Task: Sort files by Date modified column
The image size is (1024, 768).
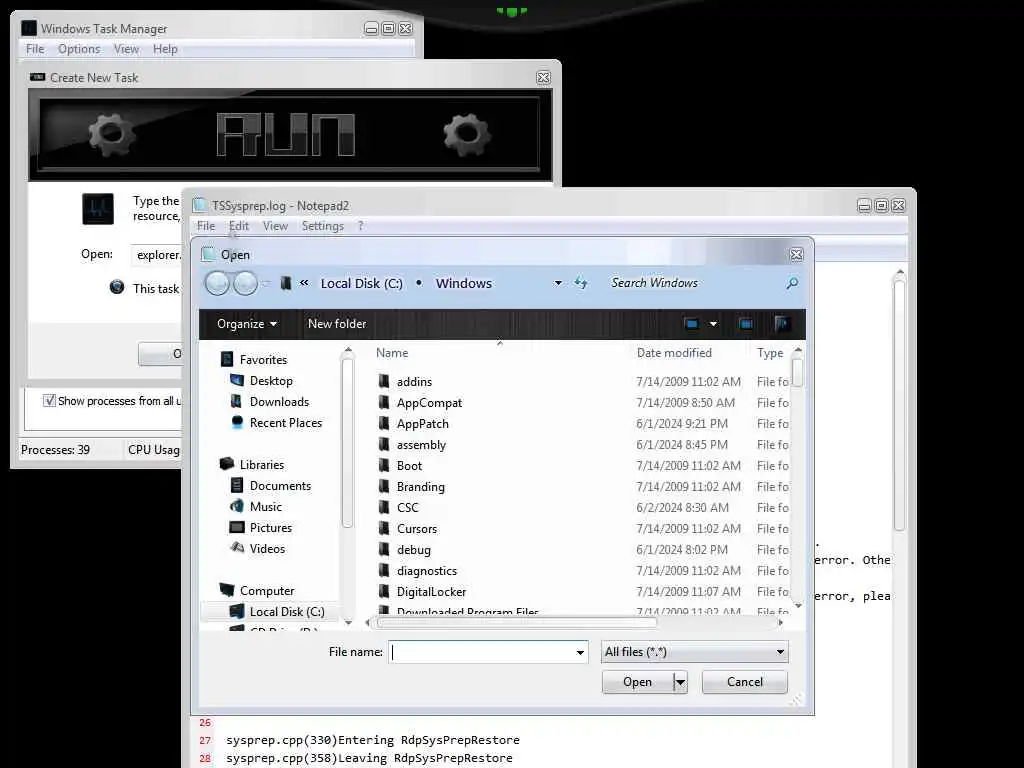Action: pos(674,353)
